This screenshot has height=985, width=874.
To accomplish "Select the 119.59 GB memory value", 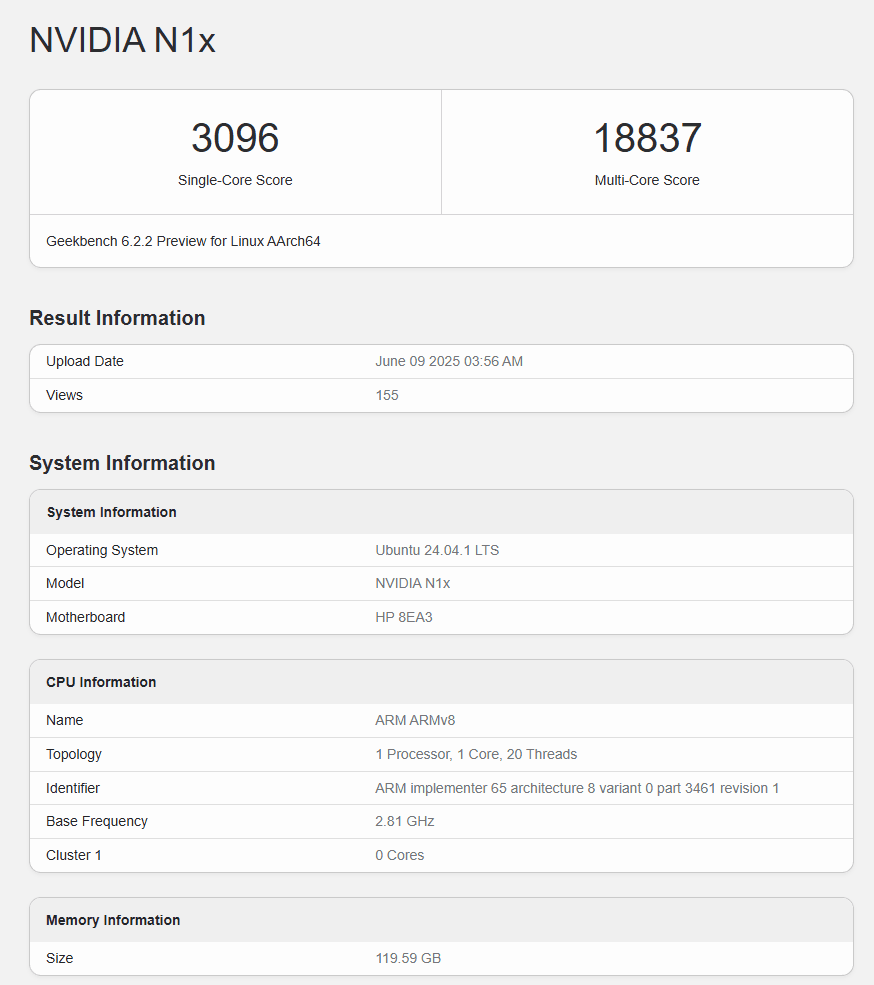I will tap(408, 959).
